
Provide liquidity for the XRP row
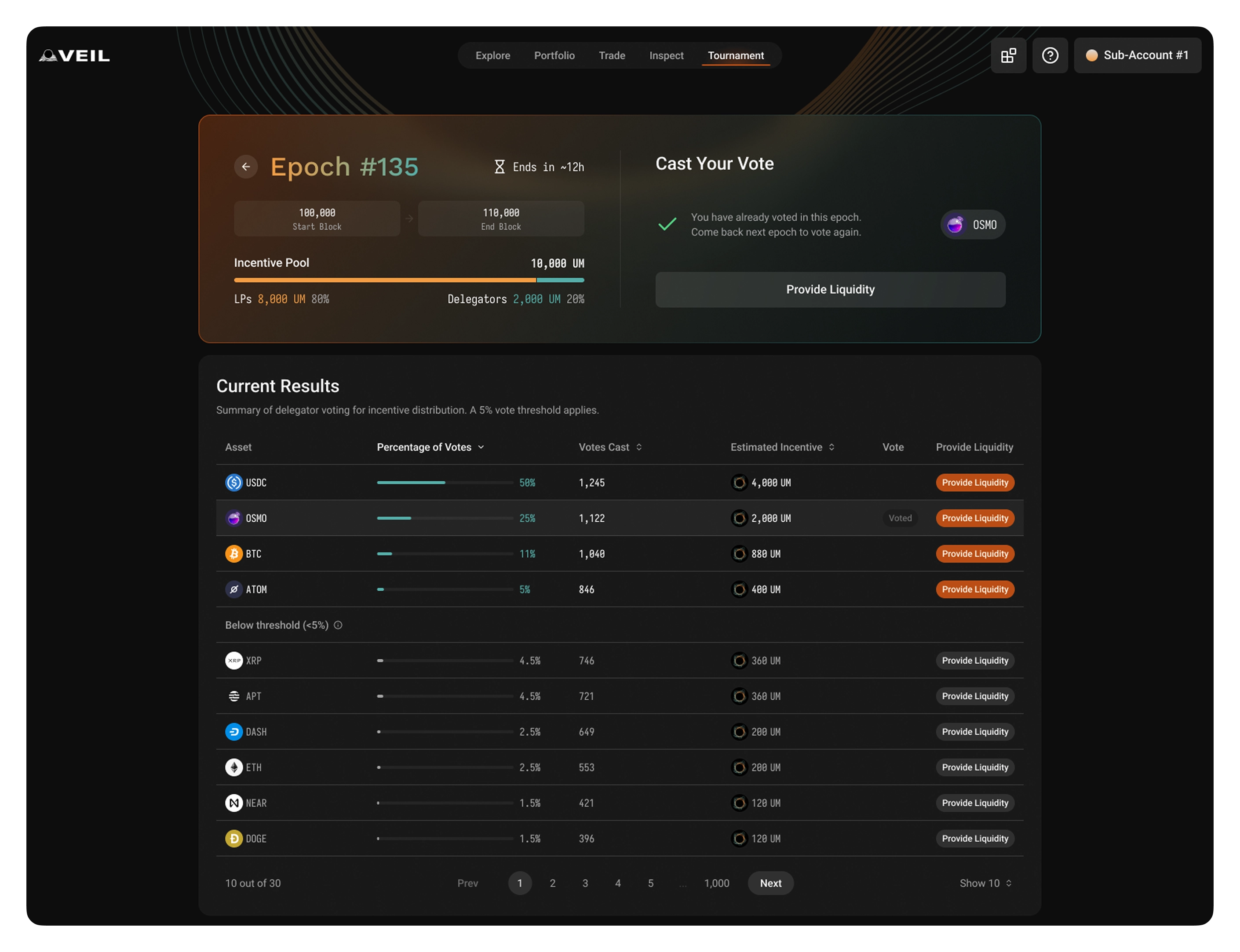[x=975, y=661]
